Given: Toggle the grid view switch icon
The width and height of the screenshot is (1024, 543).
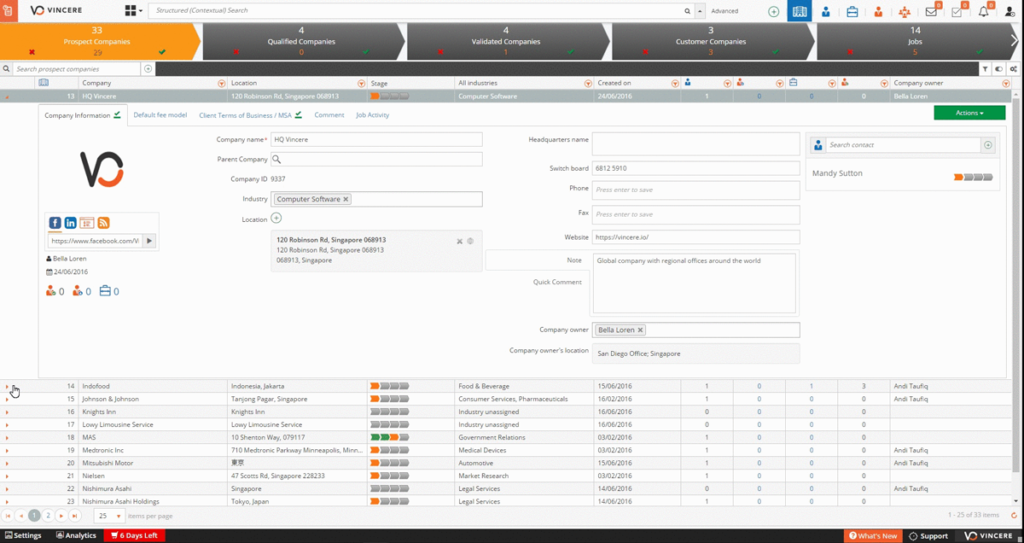Looking at the screenshot, I should [999, 69].
